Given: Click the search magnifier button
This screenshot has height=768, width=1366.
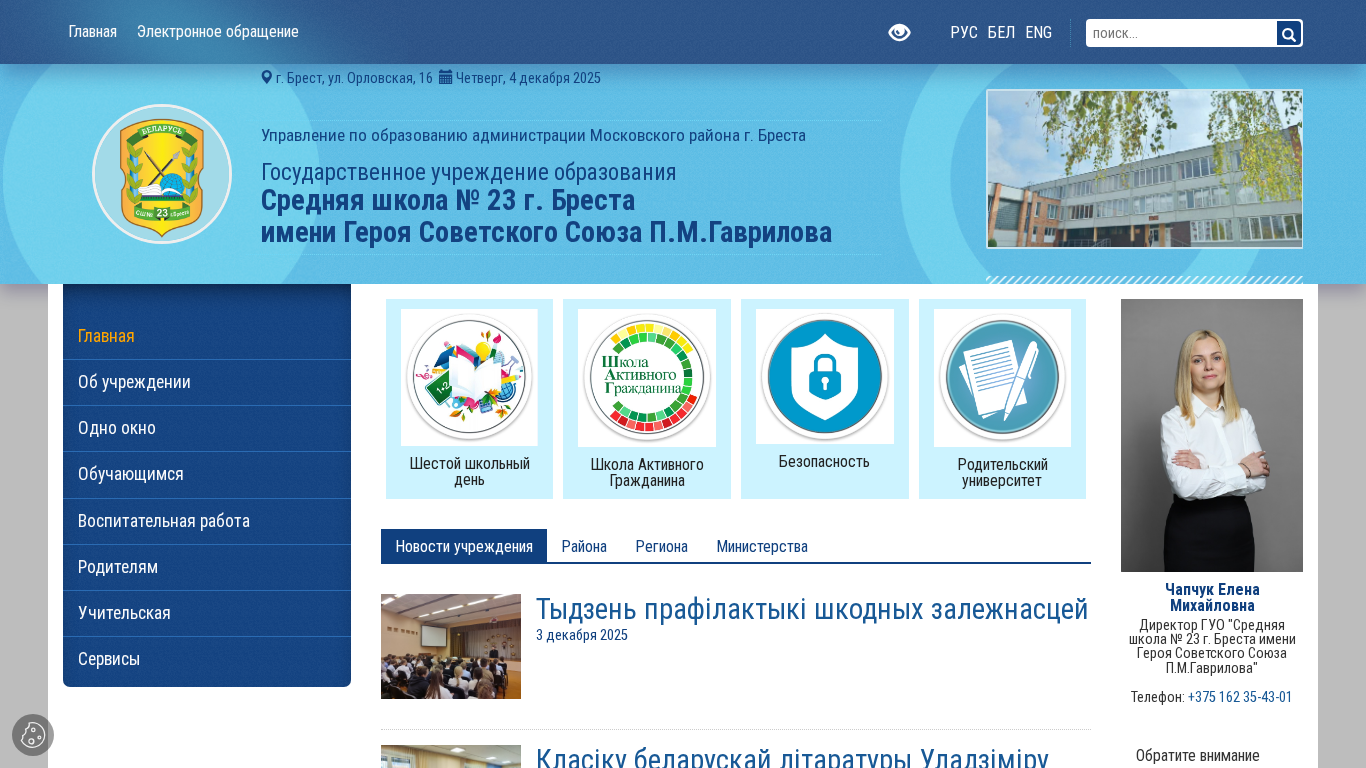Looking at the screenshot, I should pos(1289,34).
